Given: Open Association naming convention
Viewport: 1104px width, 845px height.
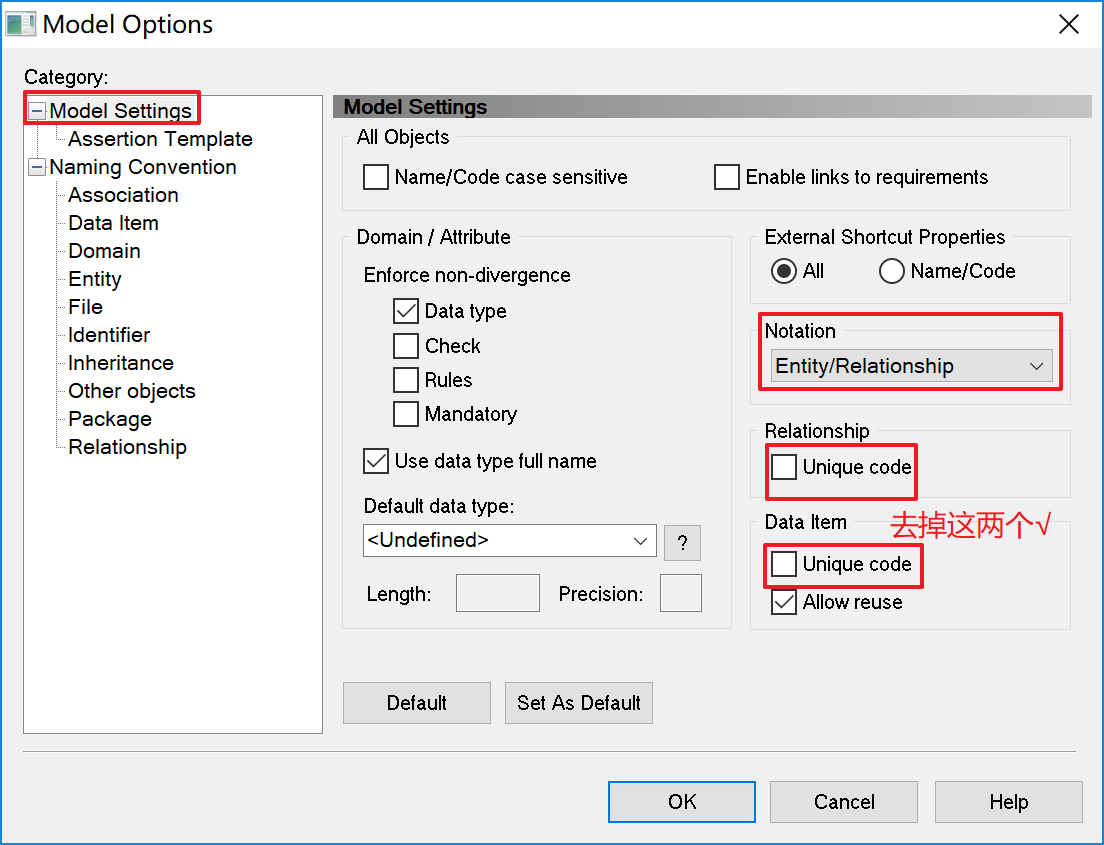Looking at the screenshot, I should tap(123, 195).
